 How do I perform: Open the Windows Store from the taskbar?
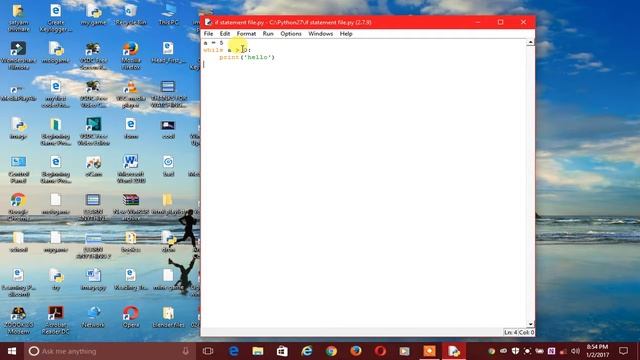point(282,351)
